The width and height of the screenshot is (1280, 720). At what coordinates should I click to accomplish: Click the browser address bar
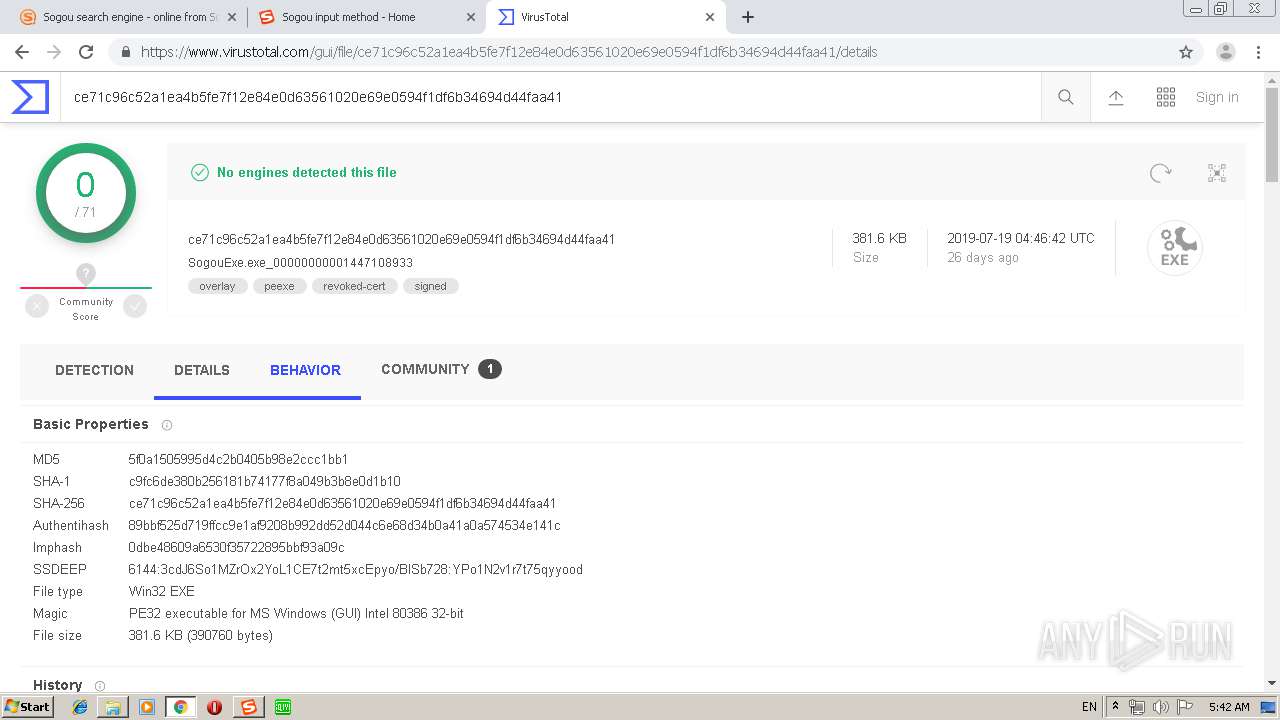tap(640, 52)
